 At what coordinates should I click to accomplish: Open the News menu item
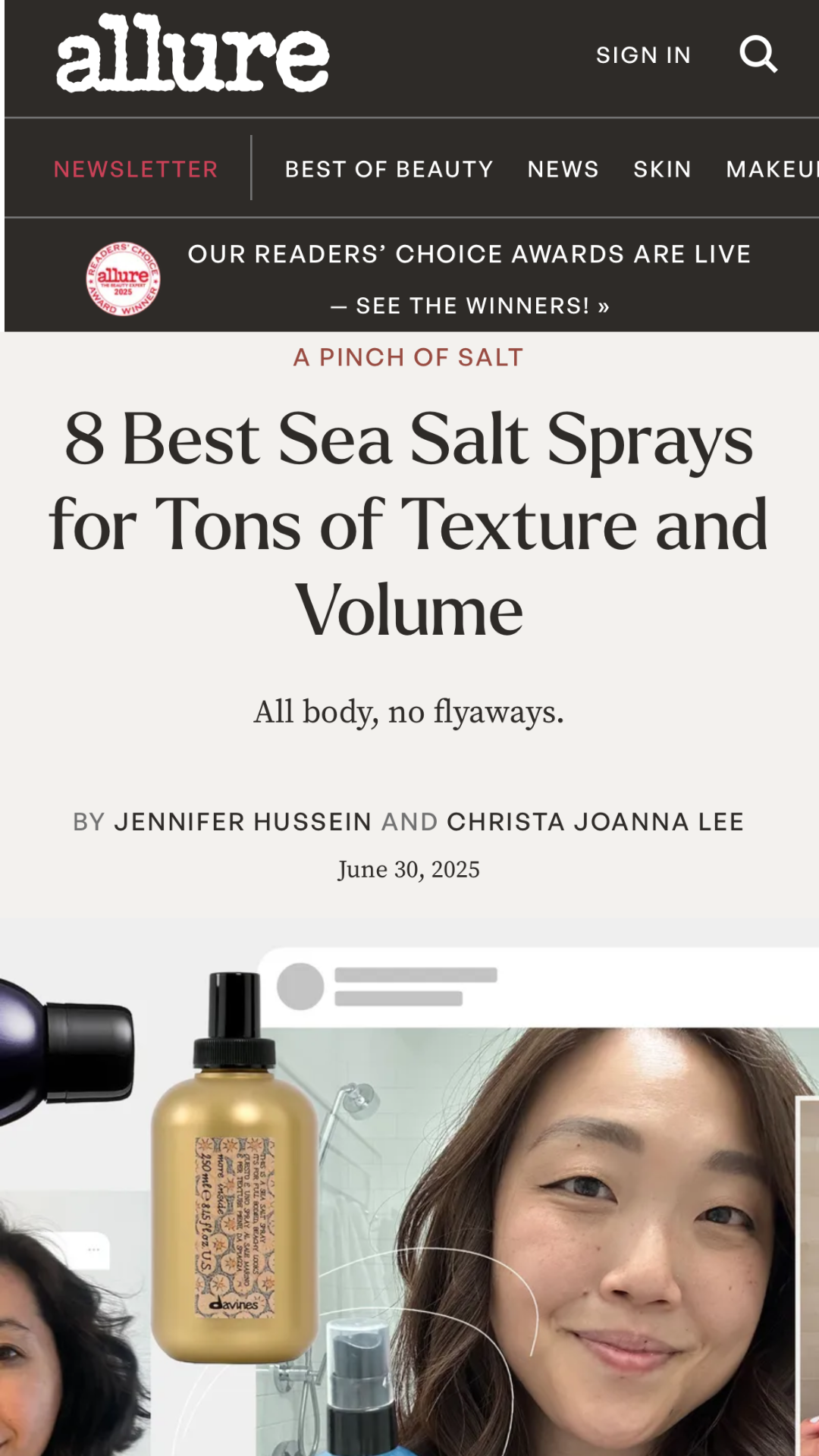click(x=563, y=169)
